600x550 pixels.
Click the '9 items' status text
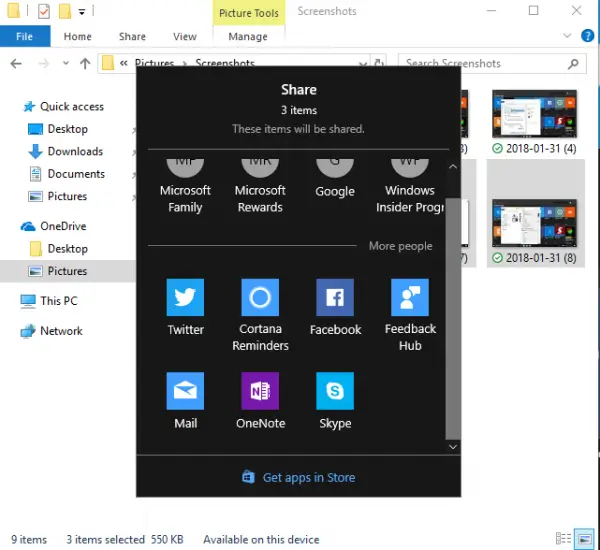[x=29, y=539]
